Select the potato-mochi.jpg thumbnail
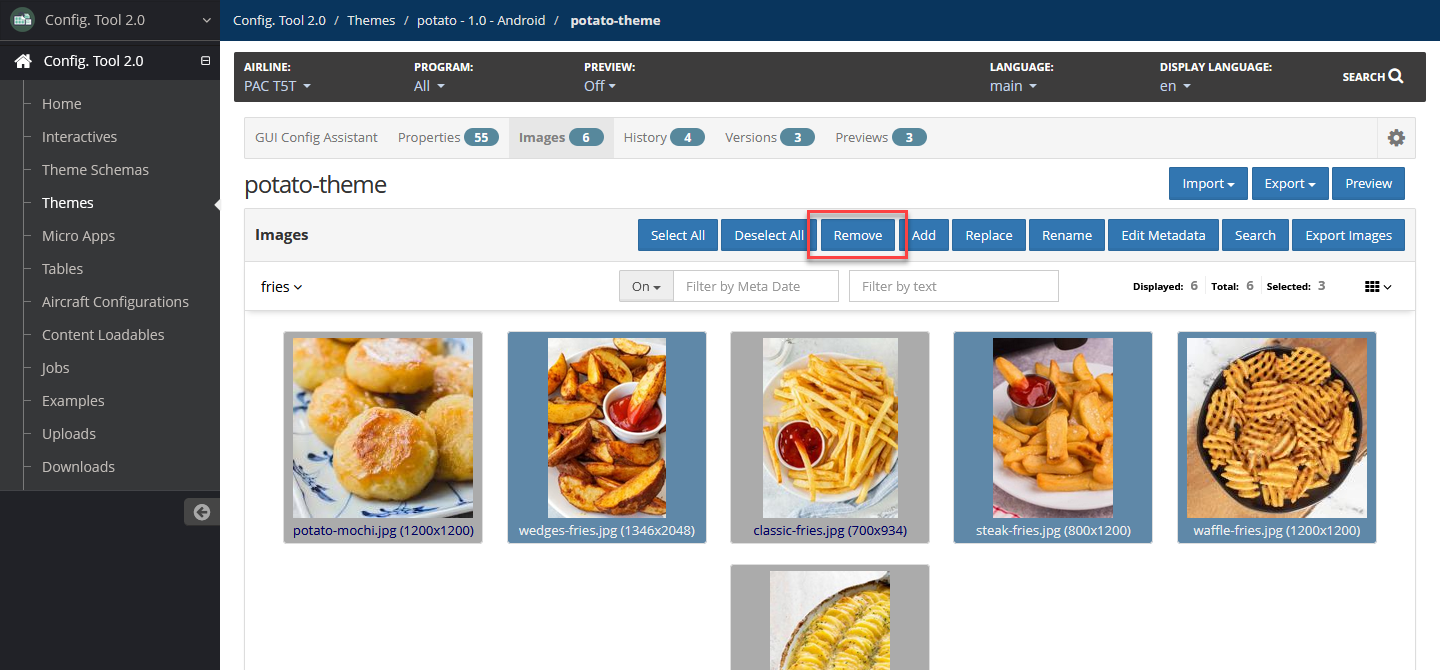Image resolution: width=1440 pixels, height=670 pixels. tap(383, 437)
